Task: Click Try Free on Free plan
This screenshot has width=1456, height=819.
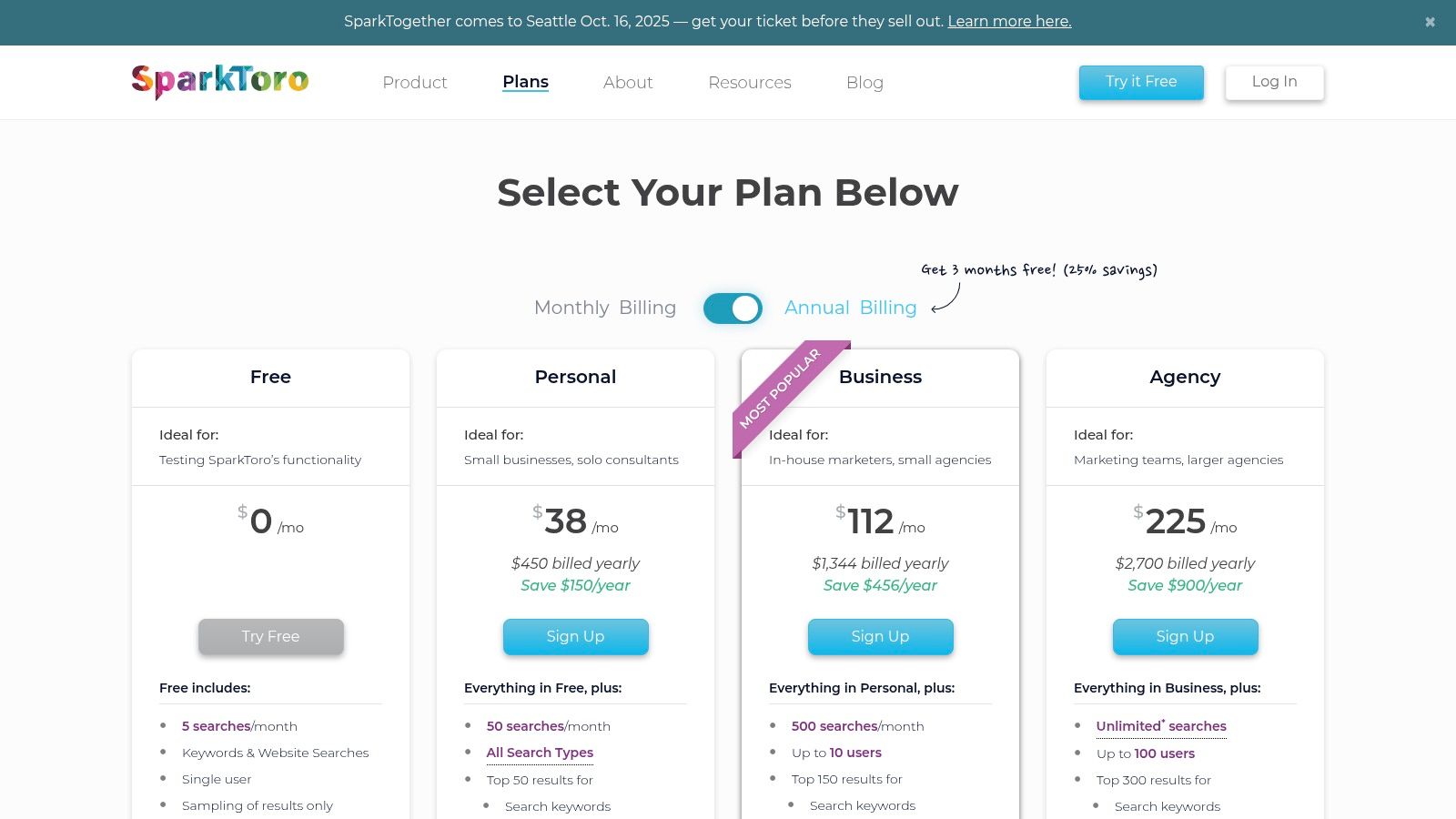Action: tap(271, 636)
